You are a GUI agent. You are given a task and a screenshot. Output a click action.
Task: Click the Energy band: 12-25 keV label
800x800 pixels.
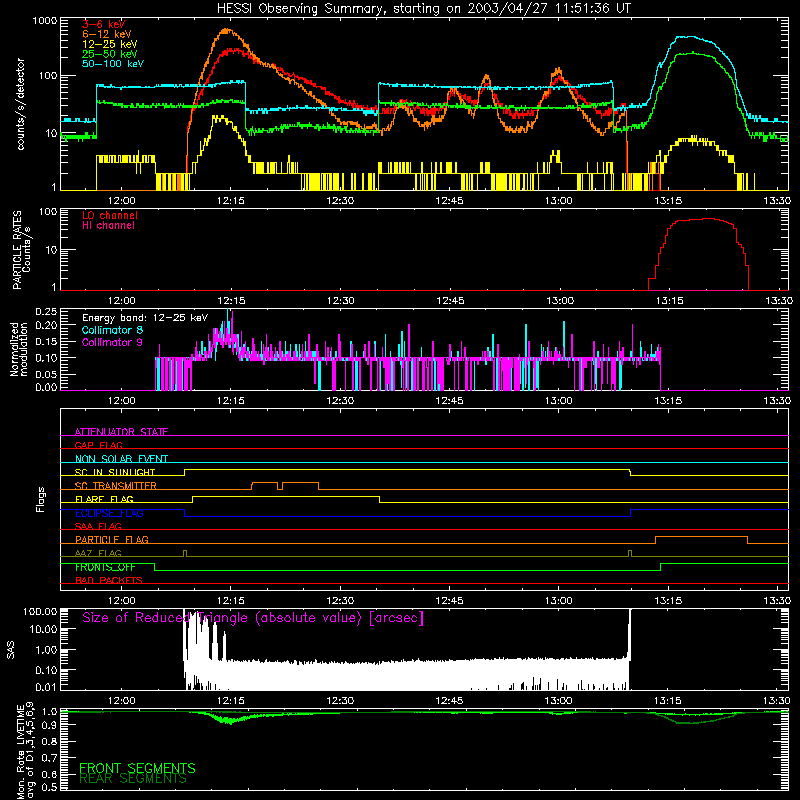coord(145,318)
